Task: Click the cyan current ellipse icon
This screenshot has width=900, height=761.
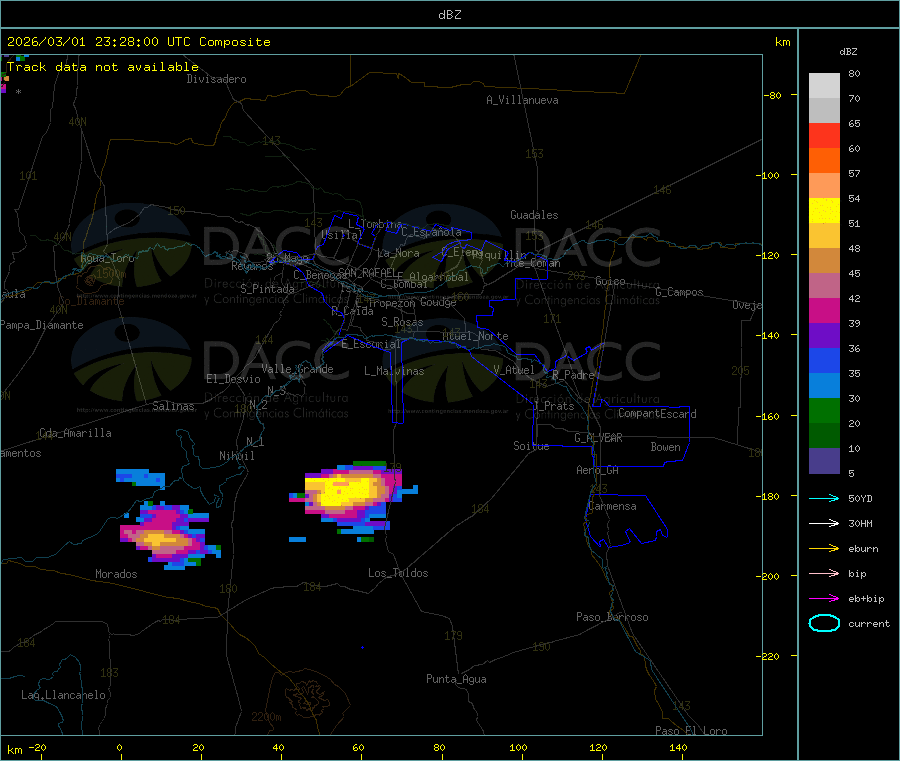Action: pyautogui.click(x=824, y=623)
